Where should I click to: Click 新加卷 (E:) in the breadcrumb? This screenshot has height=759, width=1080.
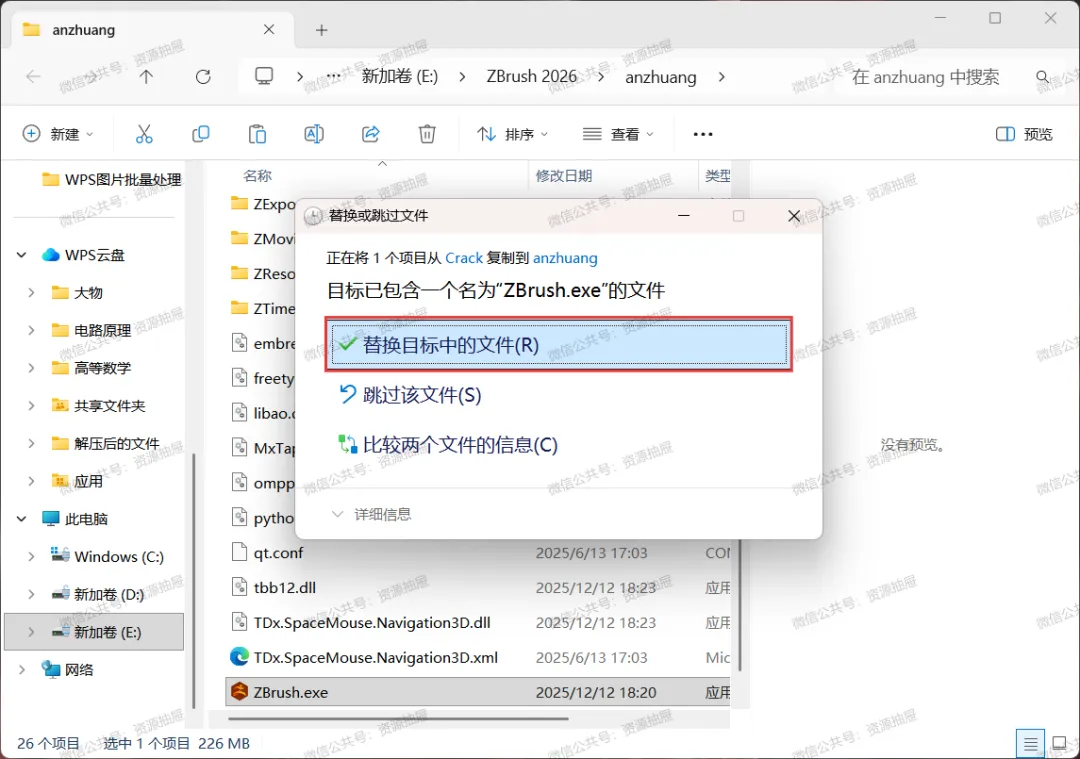399,76
